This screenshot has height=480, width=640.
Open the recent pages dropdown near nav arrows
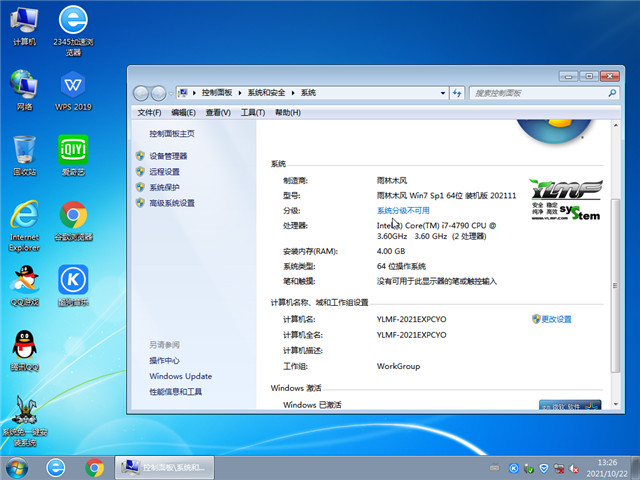[171, 94]
